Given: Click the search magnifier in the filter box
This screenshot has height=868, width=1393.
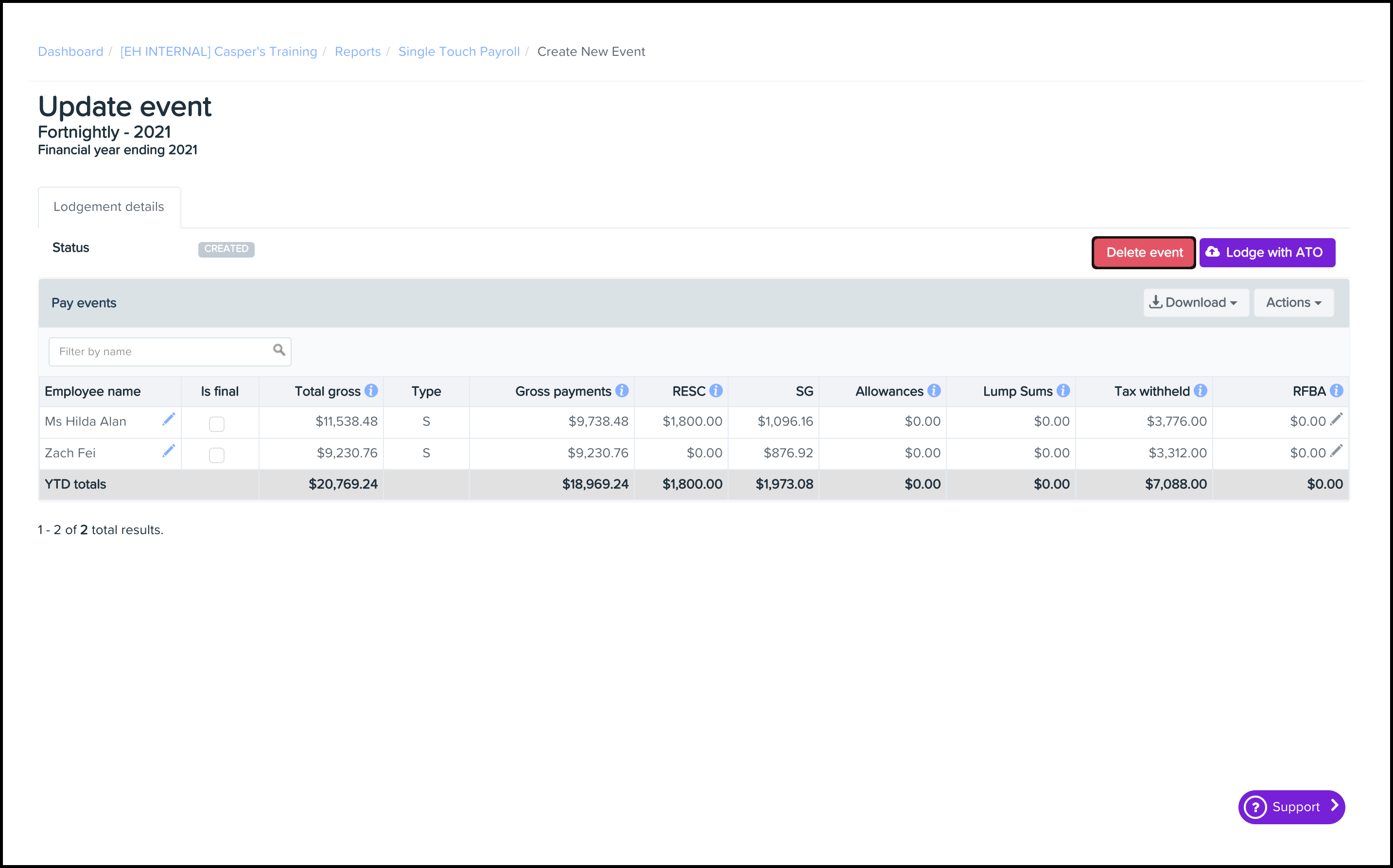Looking at the screenshot, I should [279, 350].
